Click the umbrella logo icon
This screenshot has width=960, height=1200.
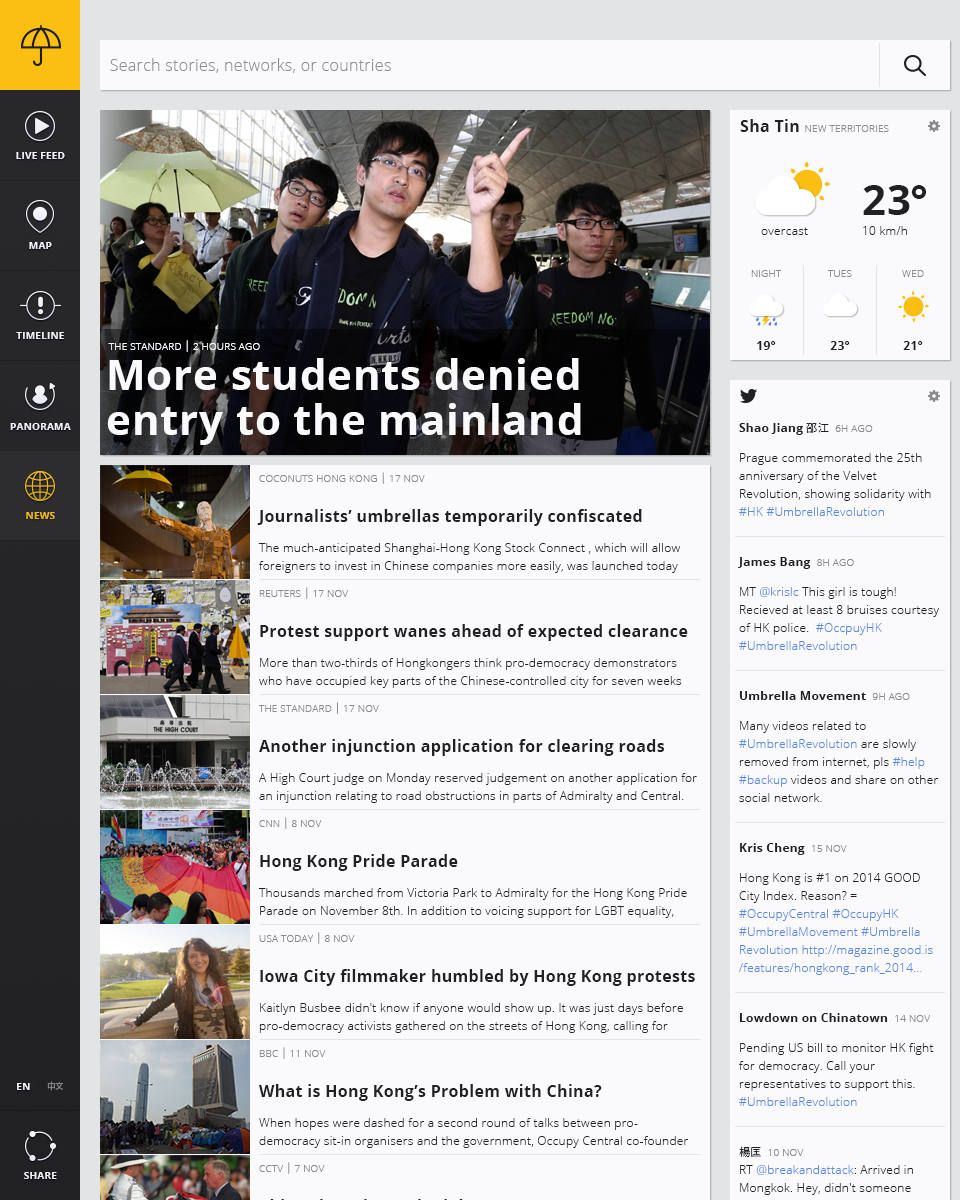click(x=40, y=45)
